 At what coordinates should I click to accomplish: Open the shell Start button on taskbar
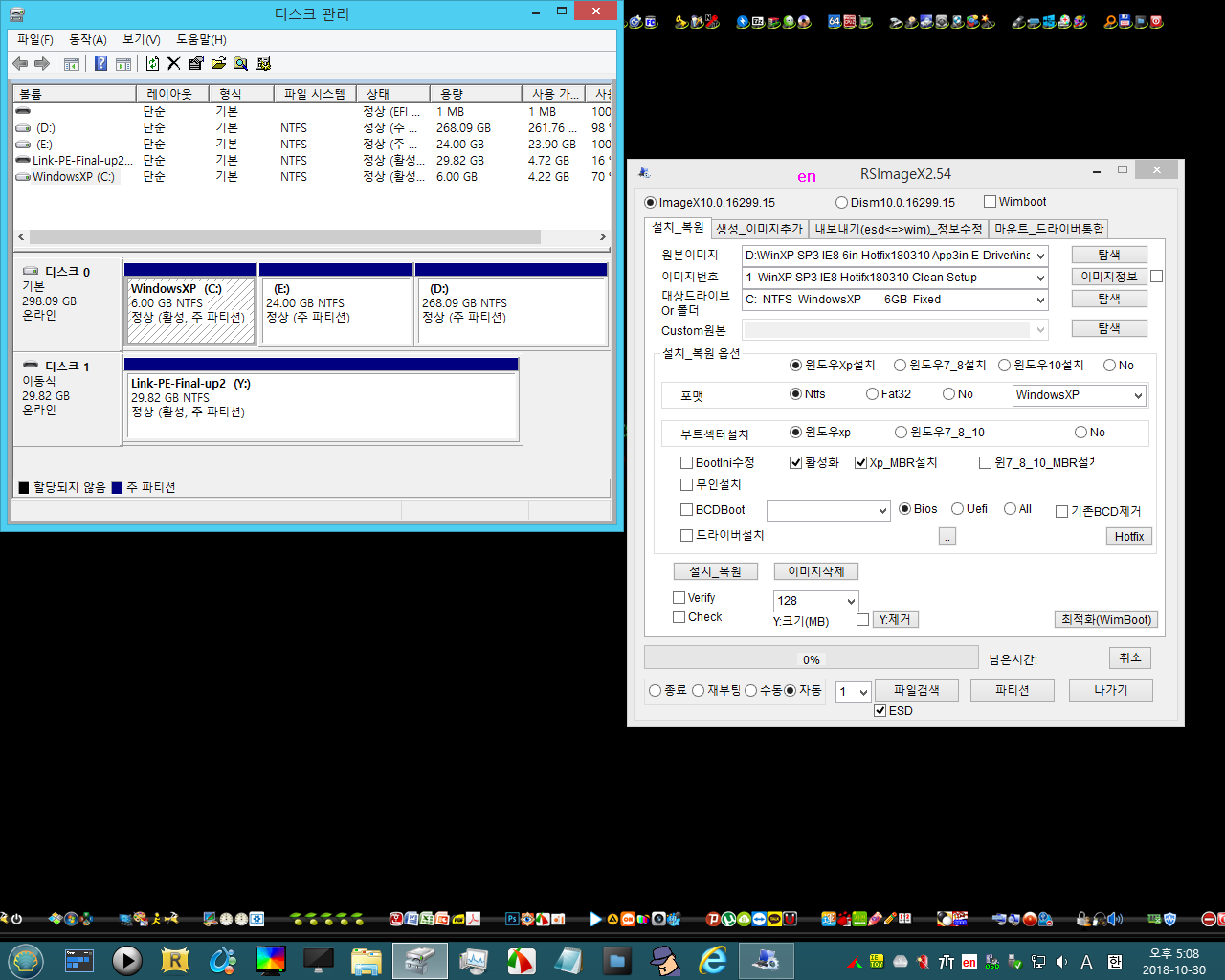point(26,960)
